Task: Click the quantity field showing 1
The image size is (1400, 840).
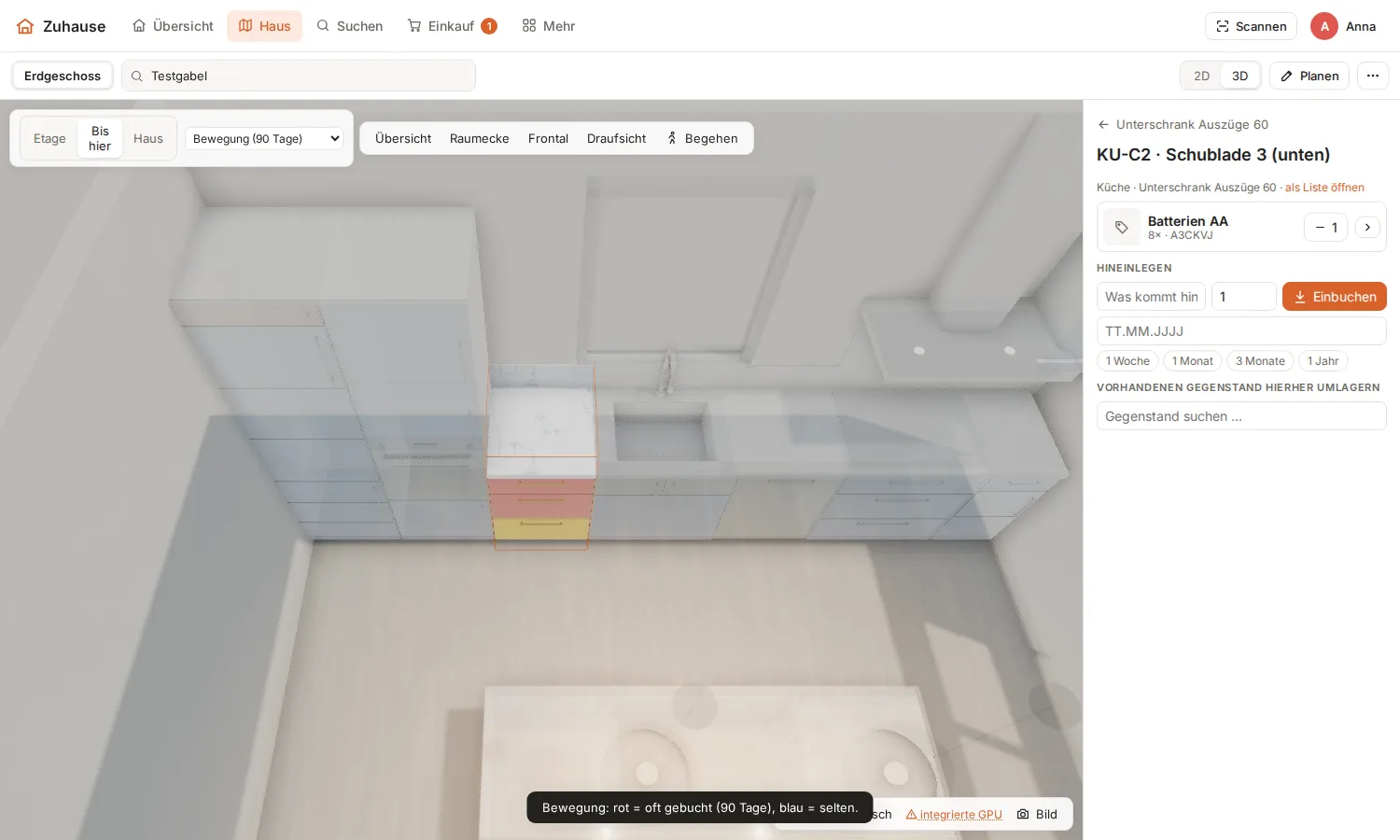Action: [1244, 297]
